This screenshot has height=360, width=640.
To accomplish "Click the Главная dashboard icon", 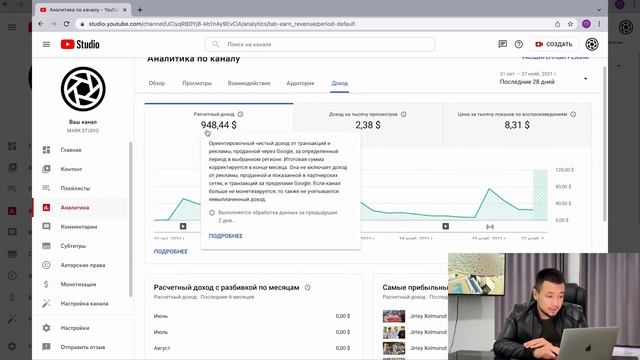I will click(47, 150).
